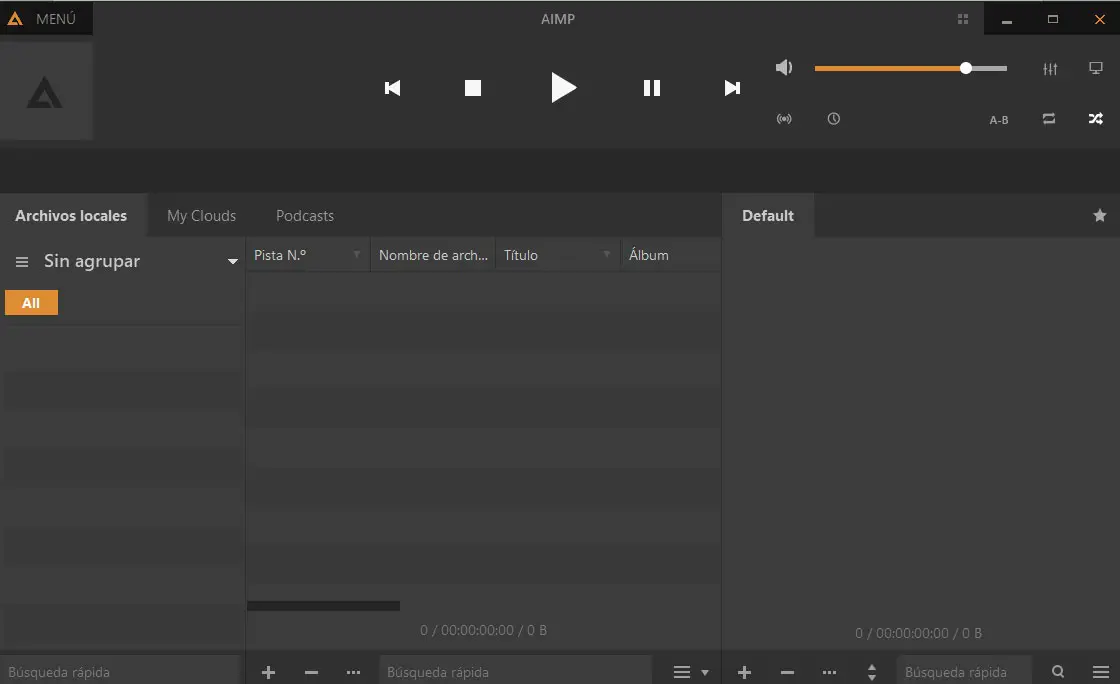This screenshot has height=684, width=1120.
Task: Enable A-B section repeat
Action: tap(999, 120)
